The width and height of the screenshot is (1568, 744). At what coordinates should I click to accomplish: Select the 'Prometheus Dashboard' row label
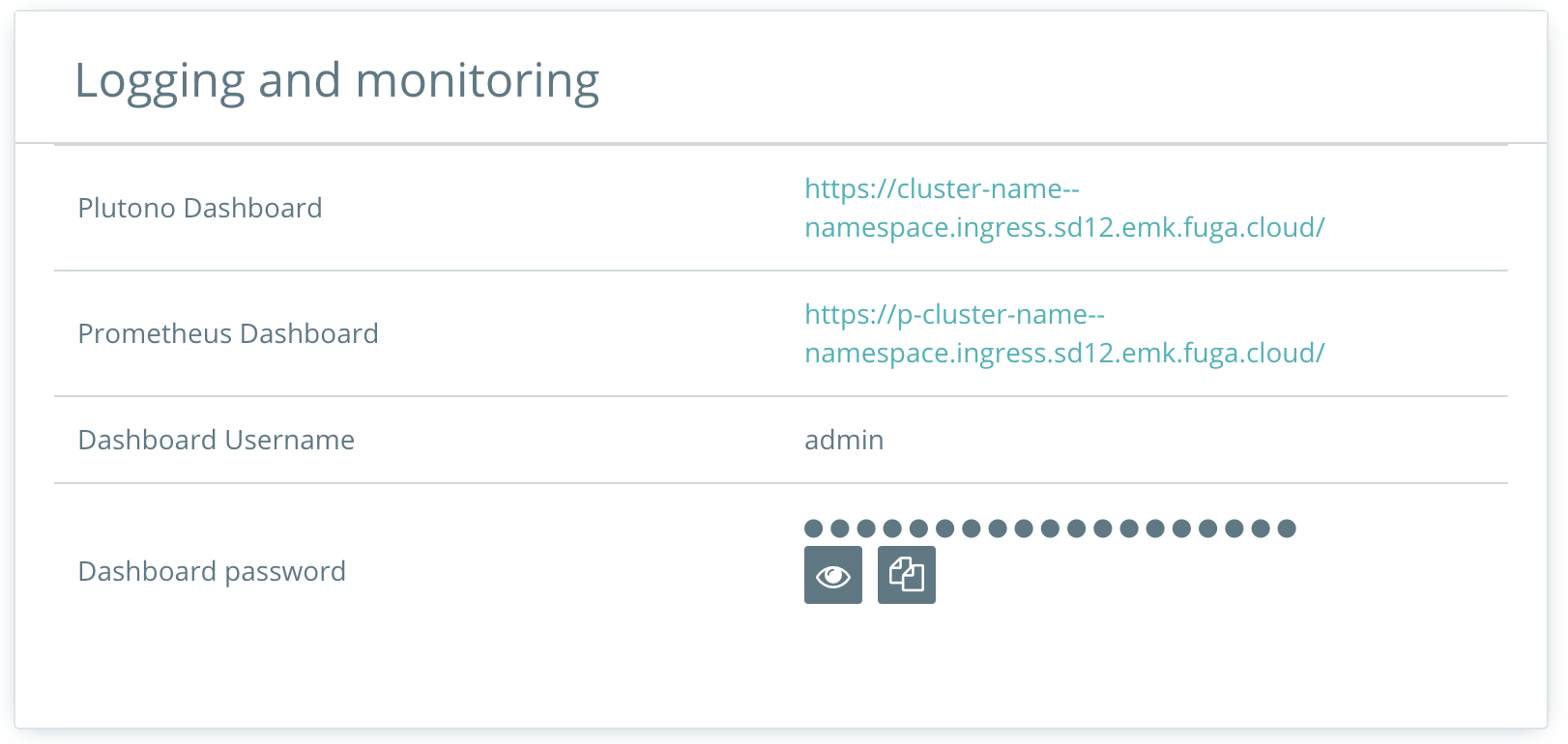pos(228,333)
